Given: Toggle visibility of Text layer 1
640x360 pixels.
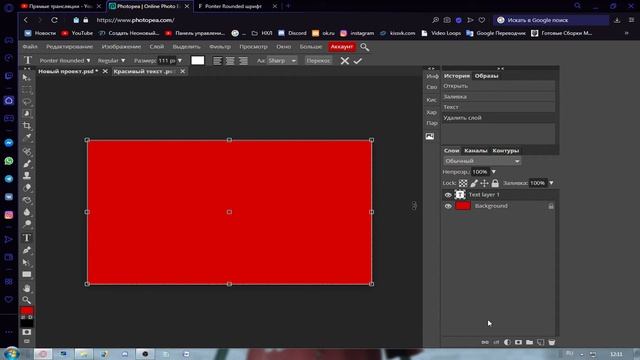Looking at the screenshot, I should [448, 195].
